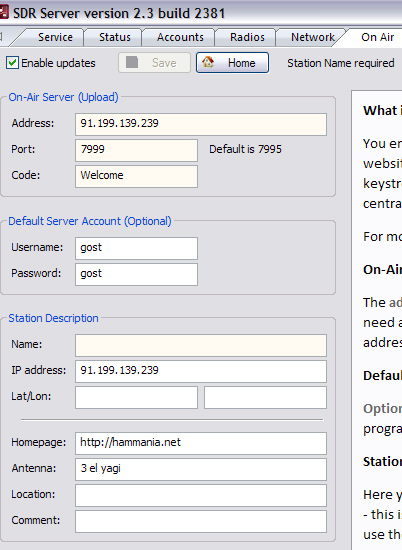The image size is (402, 550).
Task: Click the house icon on Home button
Action: click(x=208, y=62)
